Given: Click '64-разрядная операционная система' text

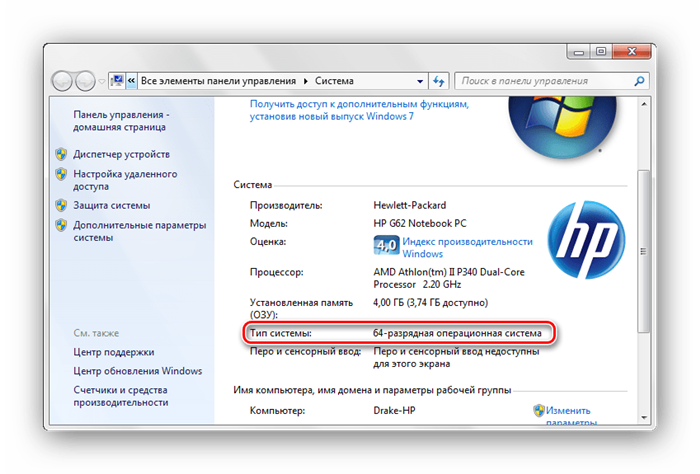Looking at the screenshot, I should click(458, 333).
